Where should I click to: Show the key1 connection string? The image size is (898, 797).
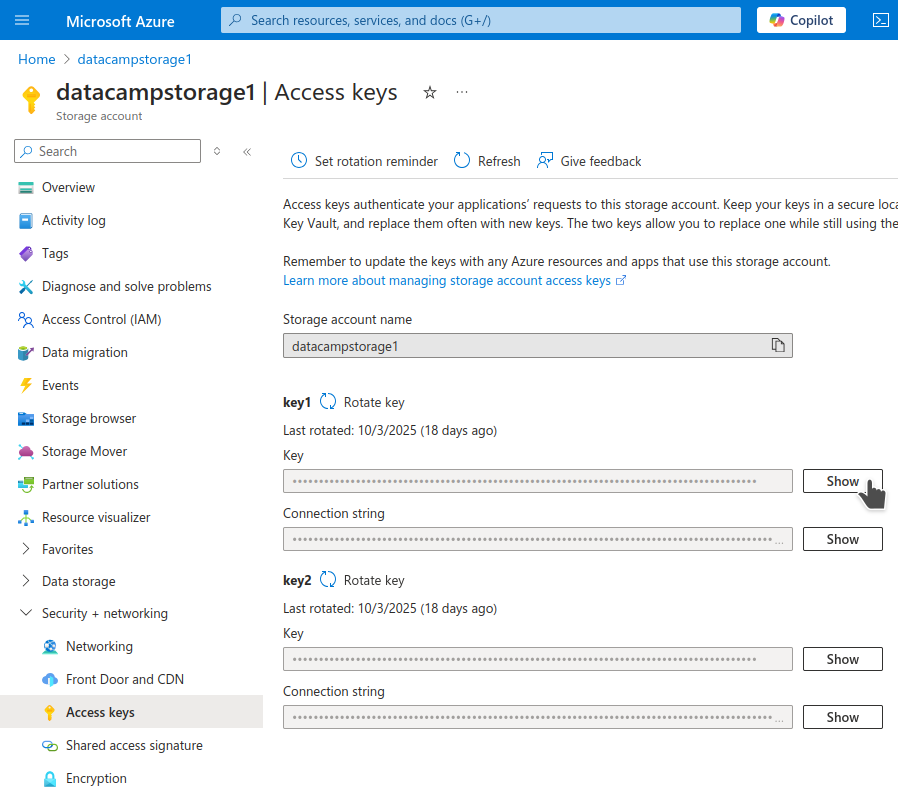(x=842, y=539)
